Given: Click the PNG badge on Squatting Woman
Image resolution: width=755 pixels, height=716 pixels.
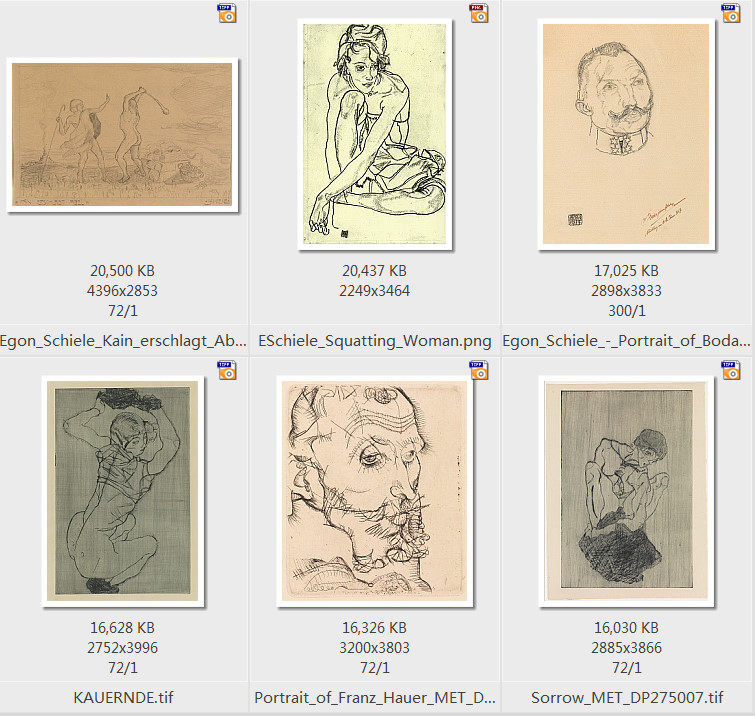Looking at the screenshot, I should coord(479,13).
